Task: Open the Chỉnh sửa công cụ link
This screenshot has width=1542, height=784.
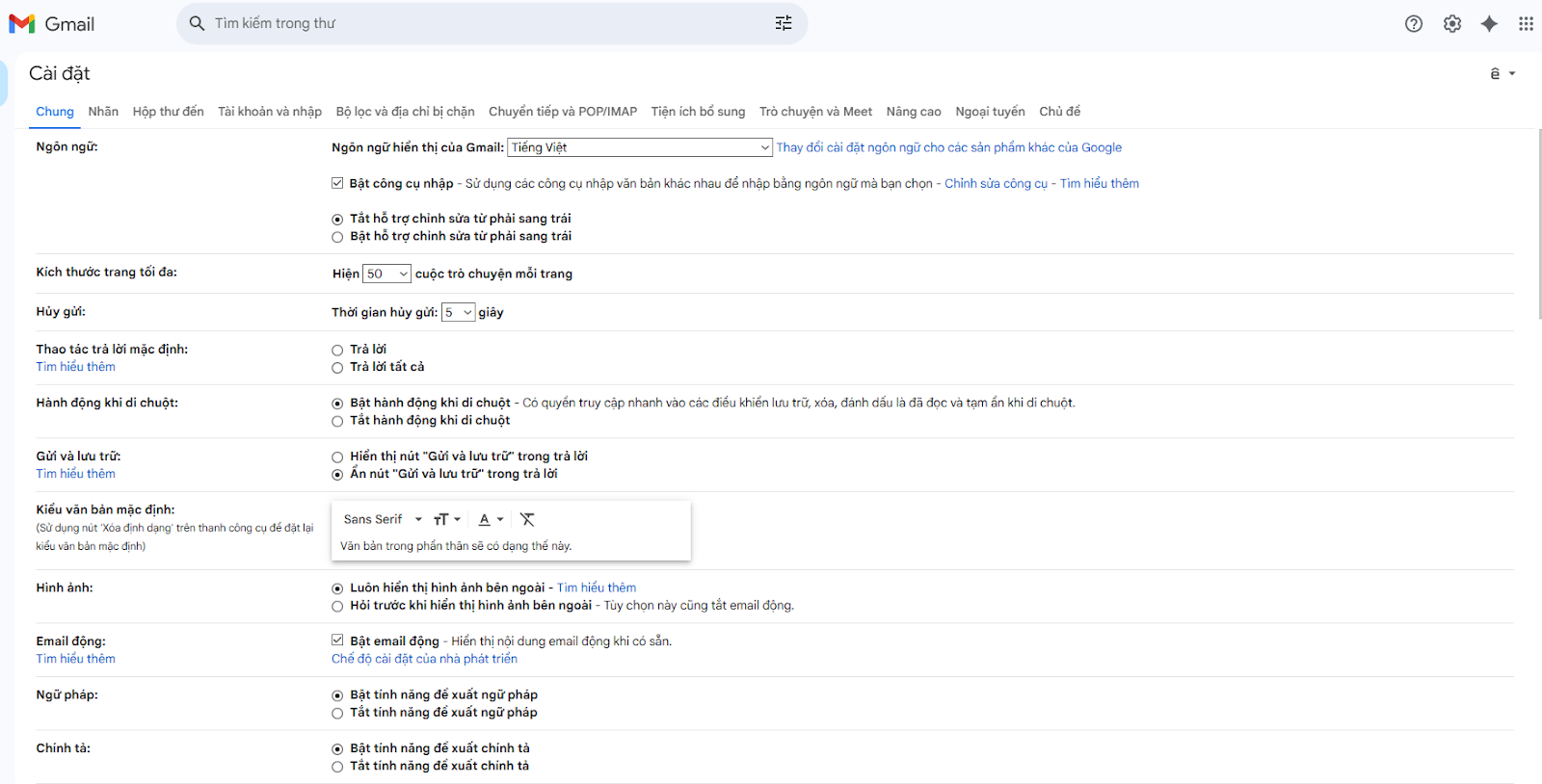Action: point(996,183)
